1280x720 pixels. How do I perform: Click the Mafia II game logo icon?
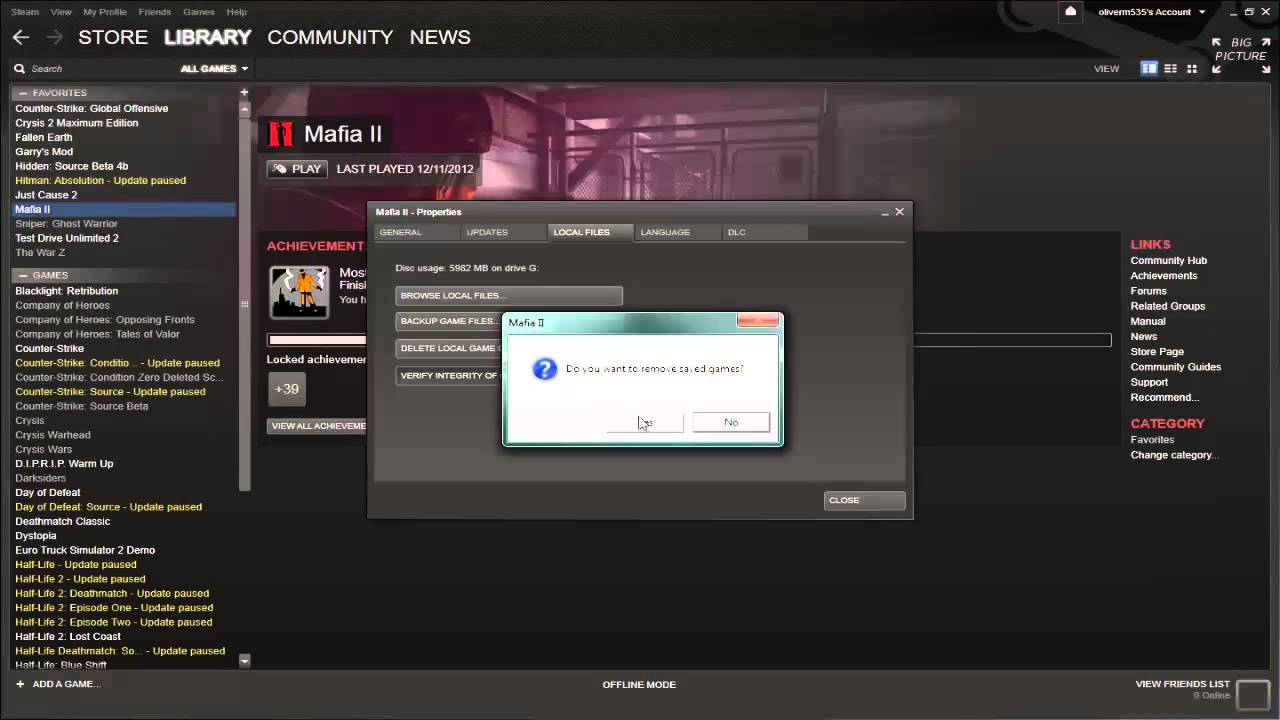click(282, 134)
